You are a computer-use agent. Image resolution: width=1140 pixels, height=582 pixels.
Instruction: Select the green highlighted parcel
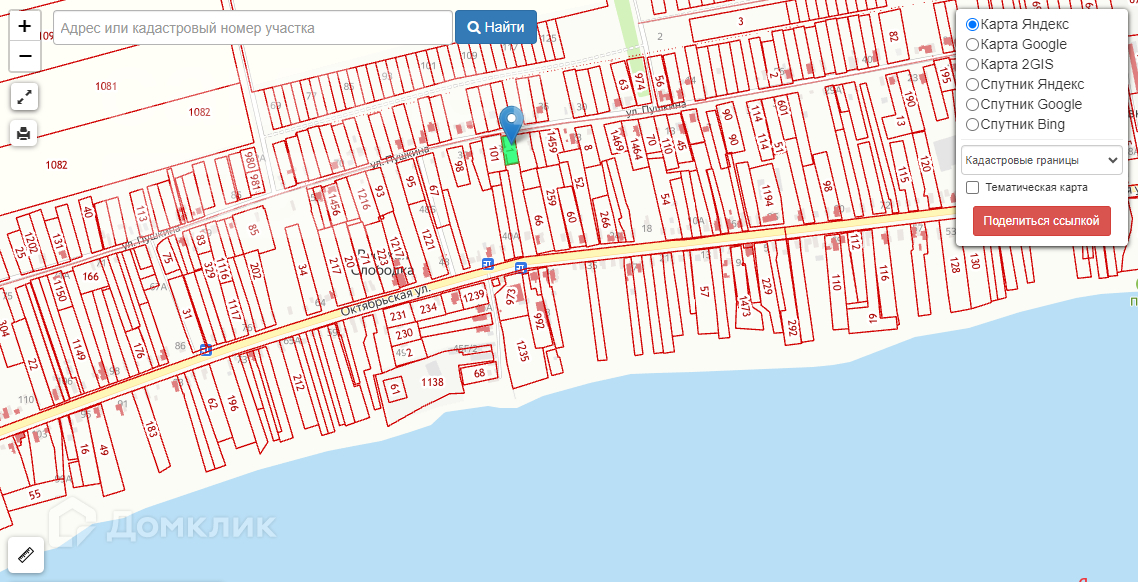pos(511,150)
